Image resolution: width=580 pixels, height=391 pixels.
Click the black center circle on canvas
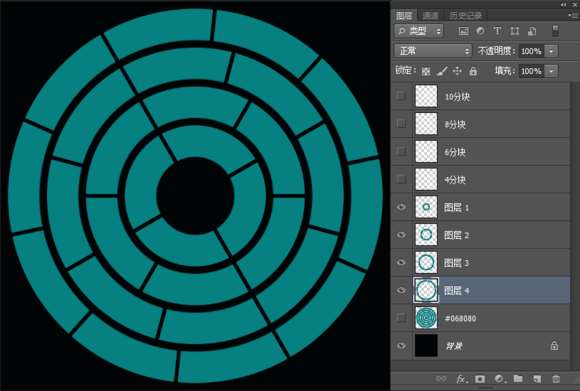195,196
